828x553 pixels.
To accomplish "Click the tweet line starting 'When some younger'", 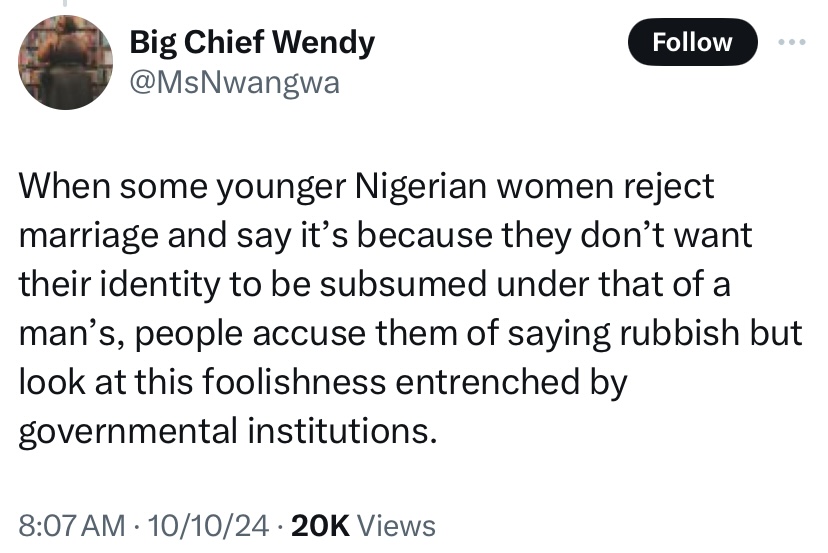I will (x=367, y=187).
